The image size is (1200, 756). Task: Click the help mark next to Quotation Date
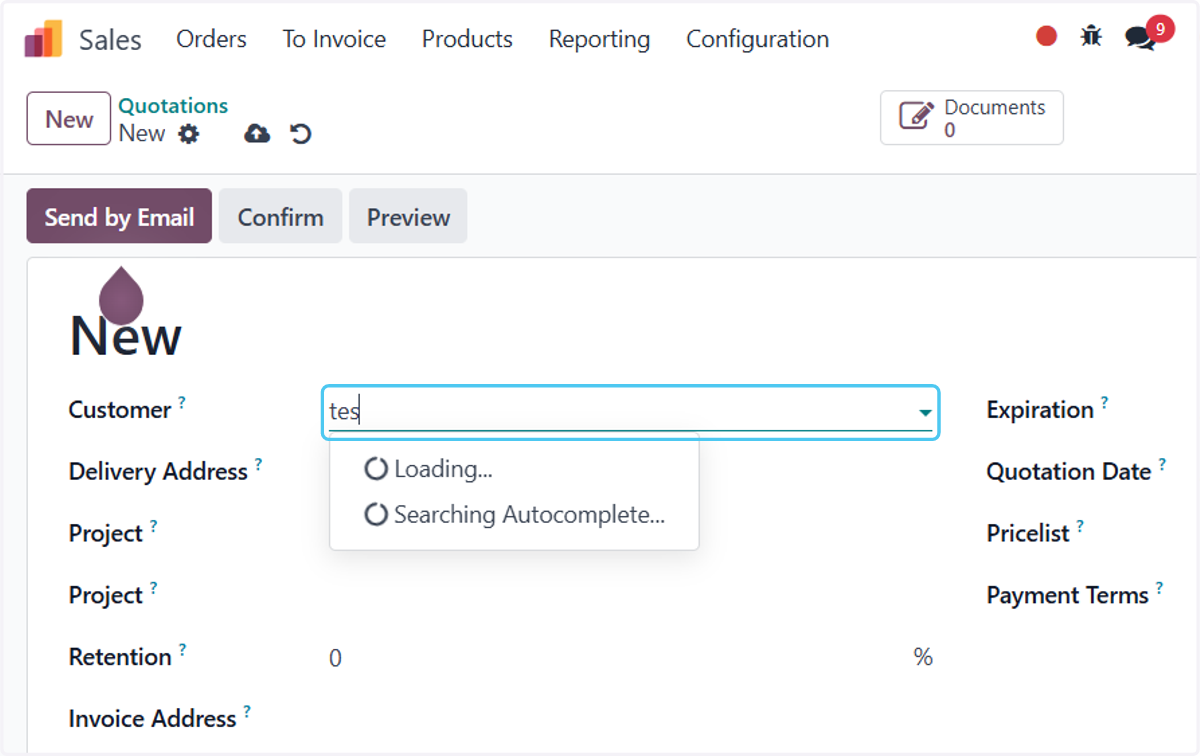1162,464
